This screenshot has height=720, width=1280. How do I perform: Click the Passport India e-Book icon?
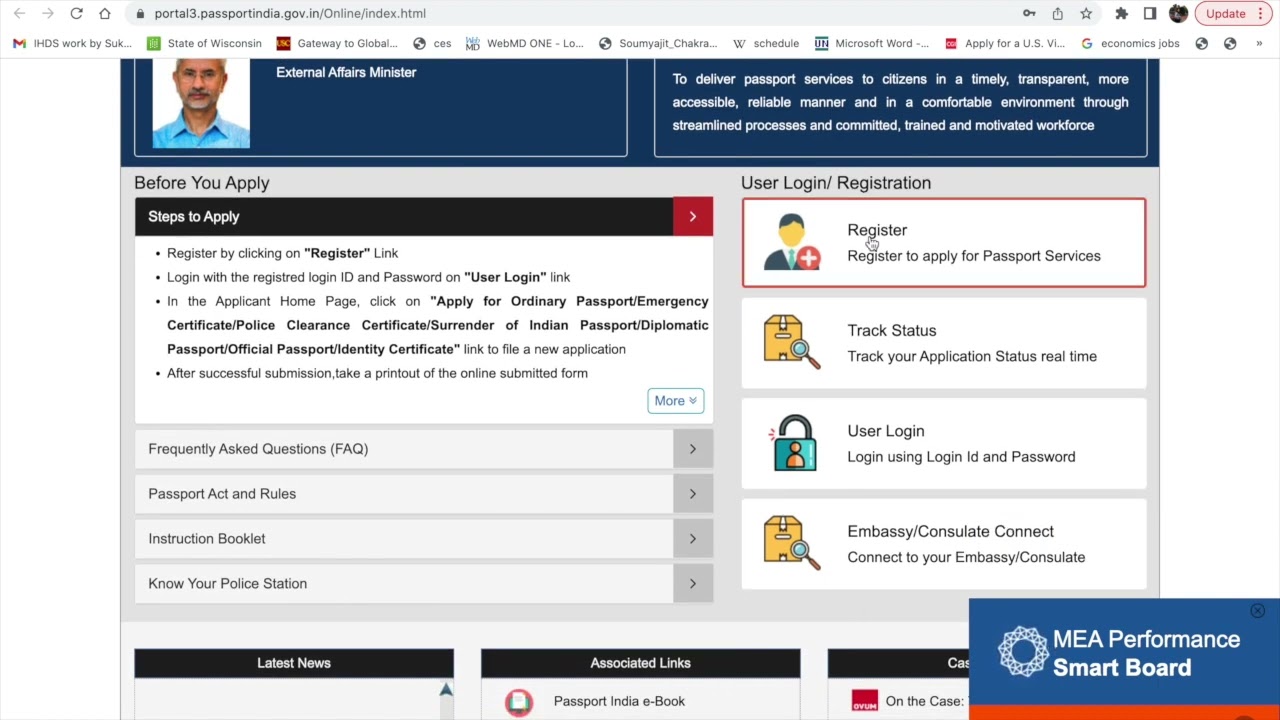[x=518, y=702]
